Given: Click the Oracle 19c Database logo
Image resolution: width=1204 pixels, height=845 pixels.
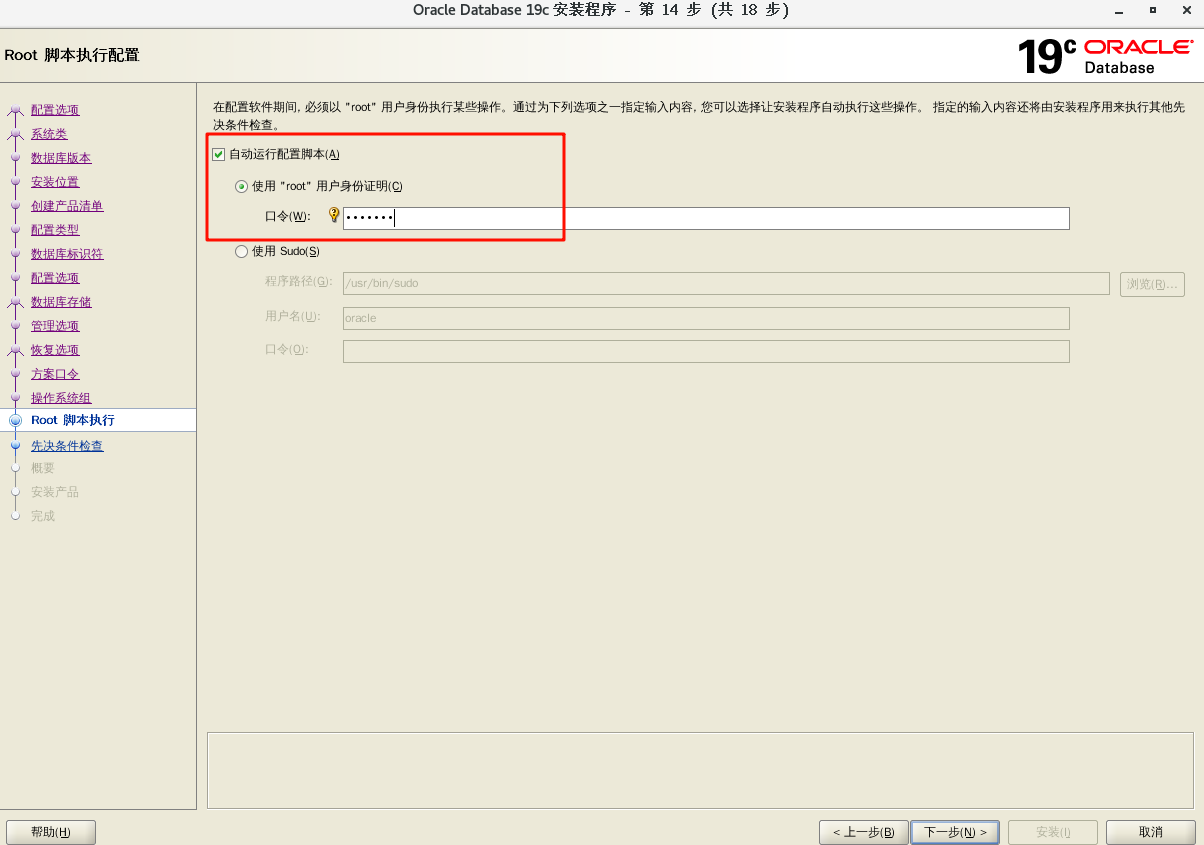Looking at the screenshot, I should [x=1104, y=56].
